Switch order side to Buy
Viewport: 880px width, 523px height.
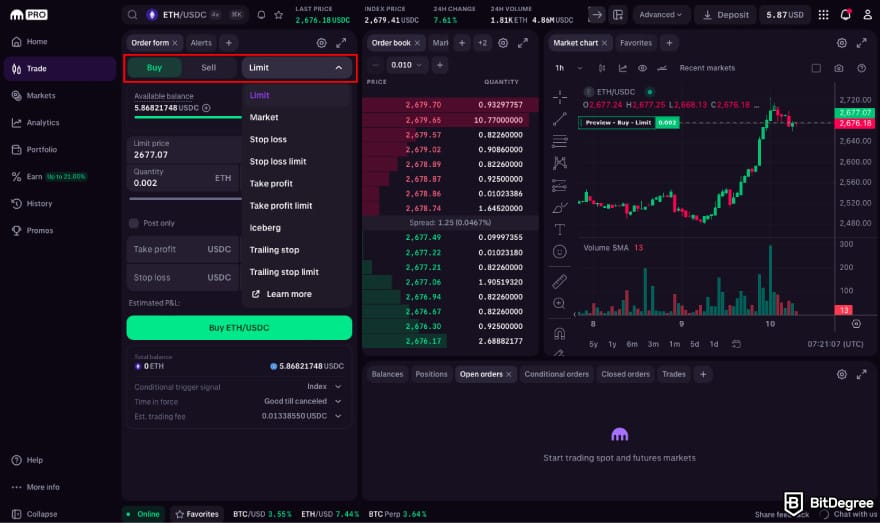pos(154,67)
